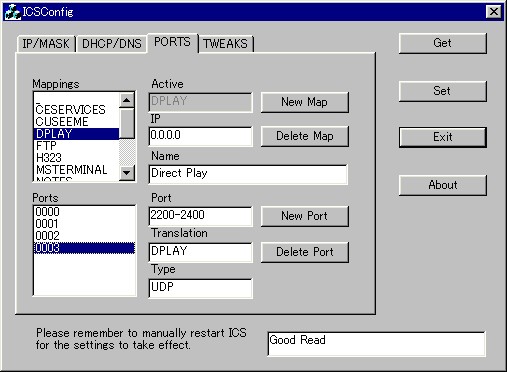Click the Delete Map button
This screenshot has width=507, height=372.
point(305,136)
